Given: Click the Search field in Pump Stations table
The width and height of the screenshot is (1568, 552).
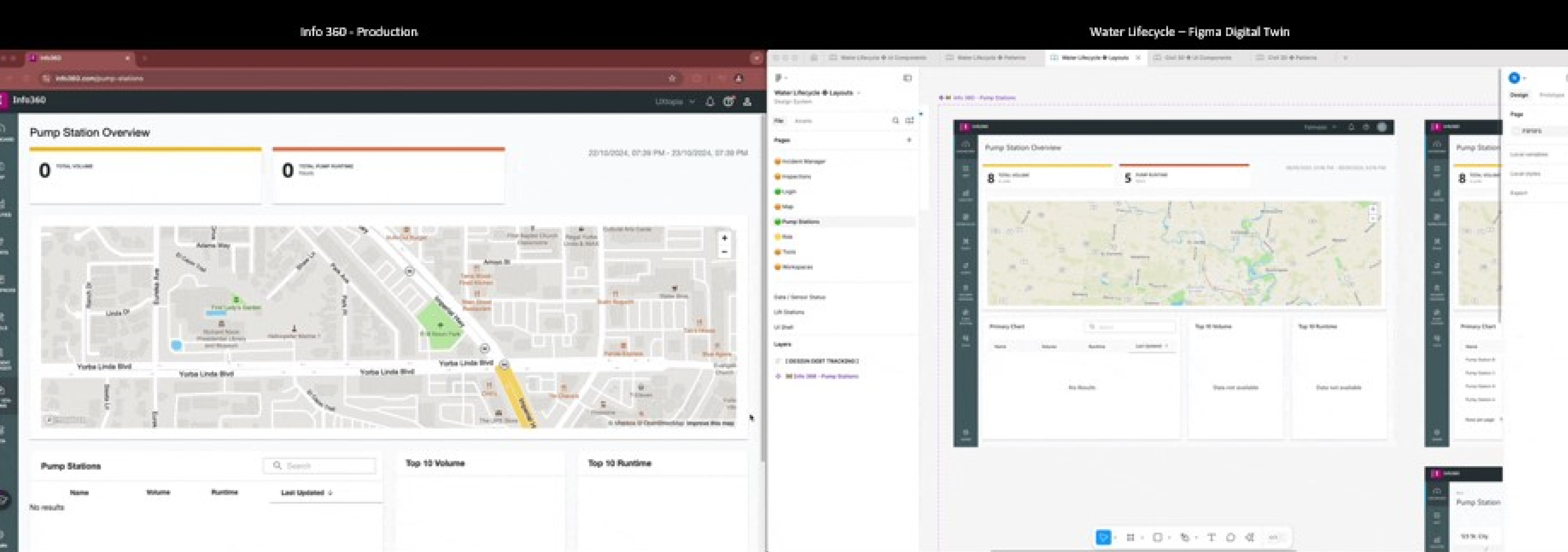Looking at the screenshot, I should (x=320, y=465).
